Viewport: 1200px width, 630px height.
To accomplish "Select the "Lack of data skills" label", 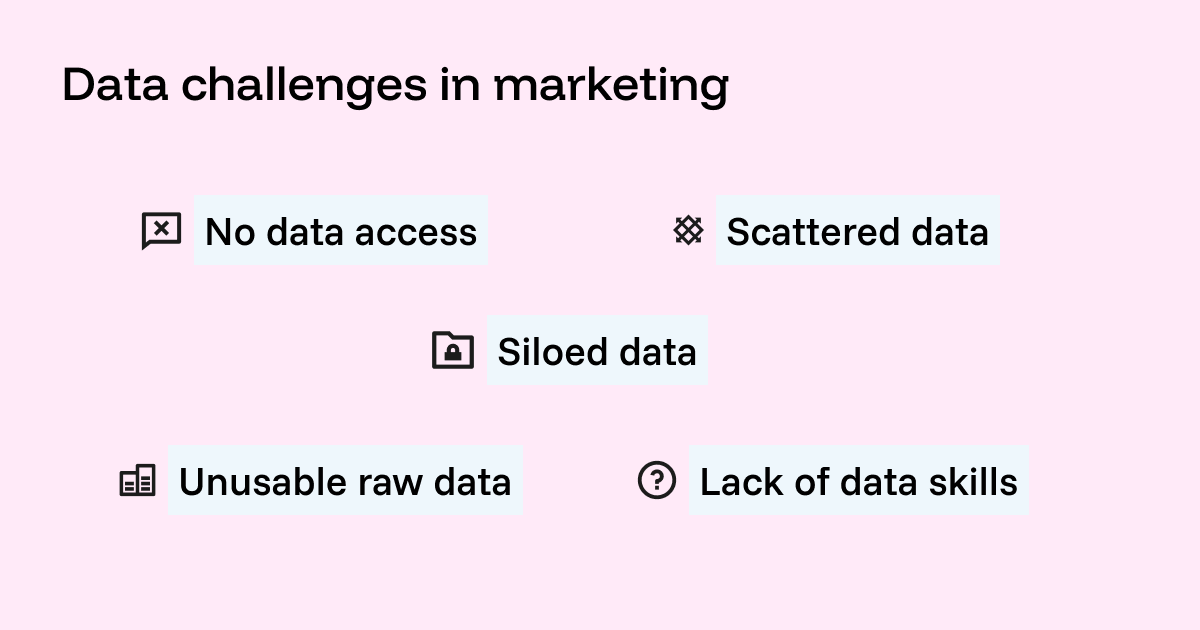I will click(858, 482).
